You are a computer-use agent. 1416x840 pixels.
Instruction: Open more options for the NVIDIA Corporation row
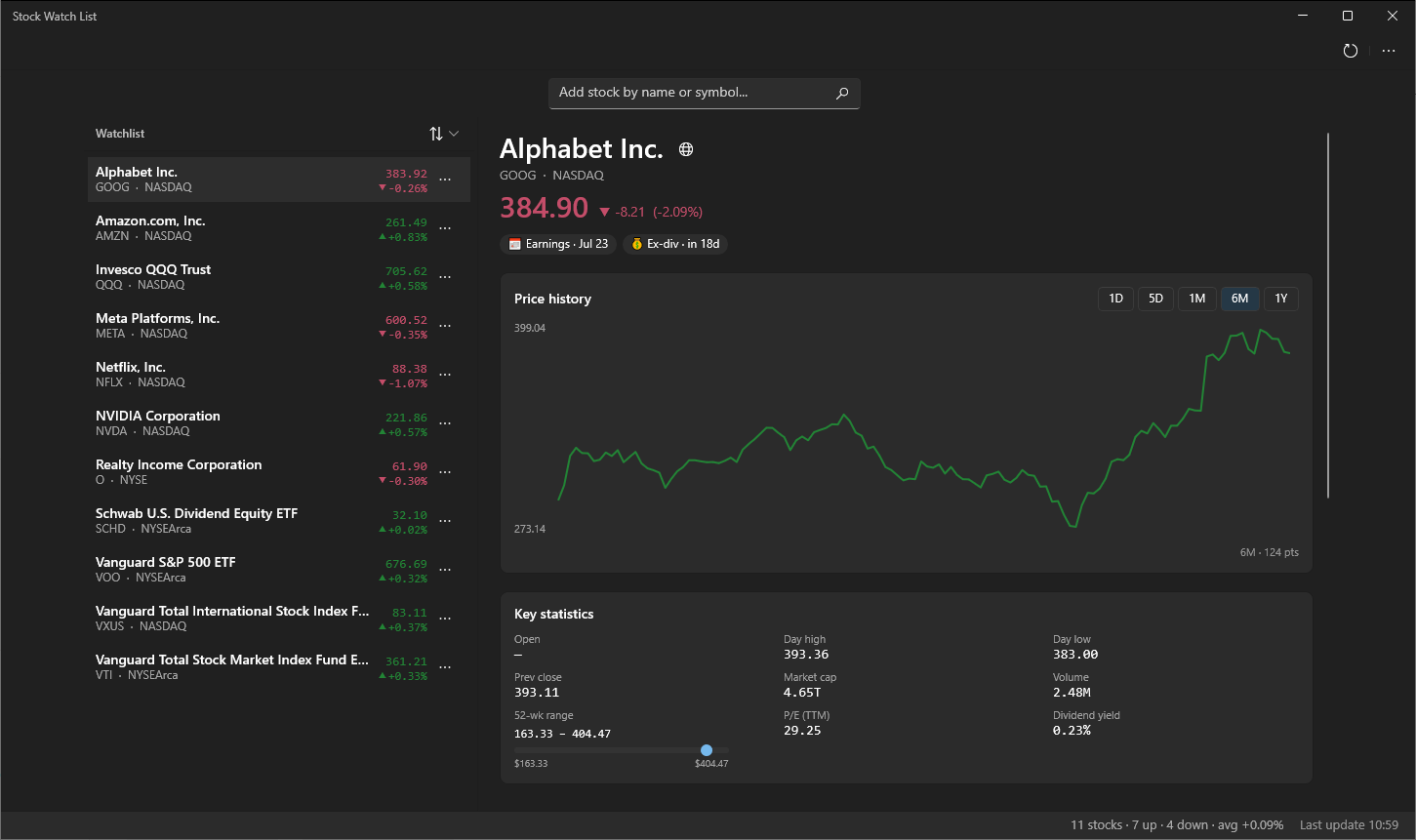coord(445,423)
